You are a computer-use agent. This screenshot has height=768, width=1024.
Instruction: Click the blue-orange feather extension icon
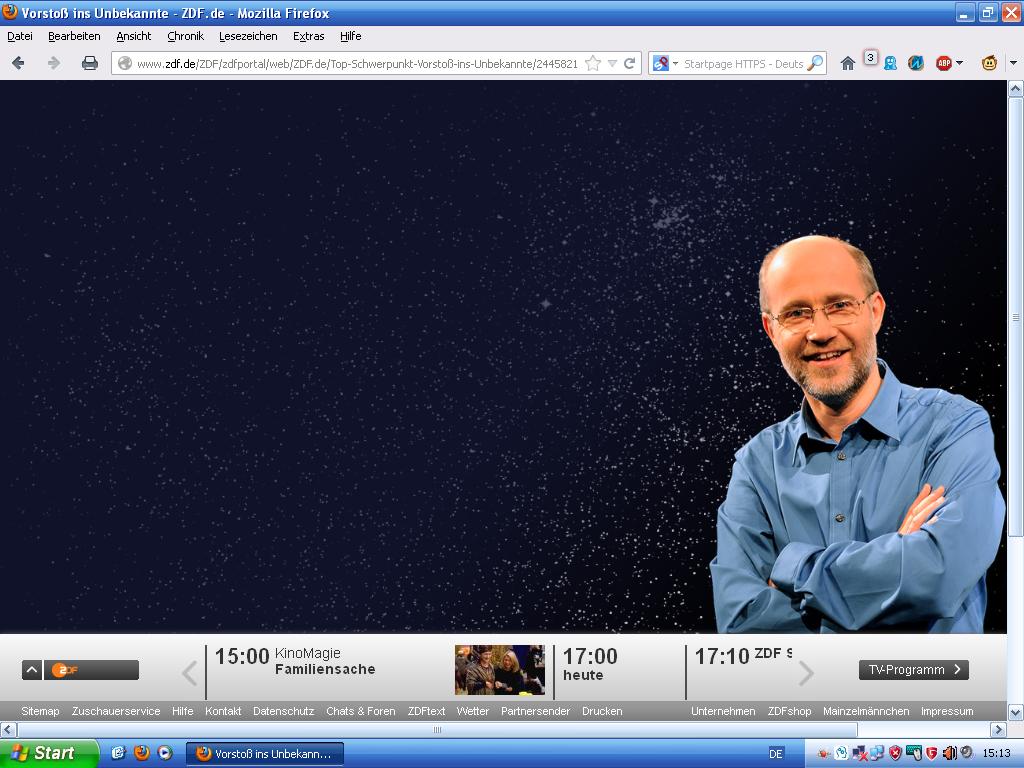[916, 63]
